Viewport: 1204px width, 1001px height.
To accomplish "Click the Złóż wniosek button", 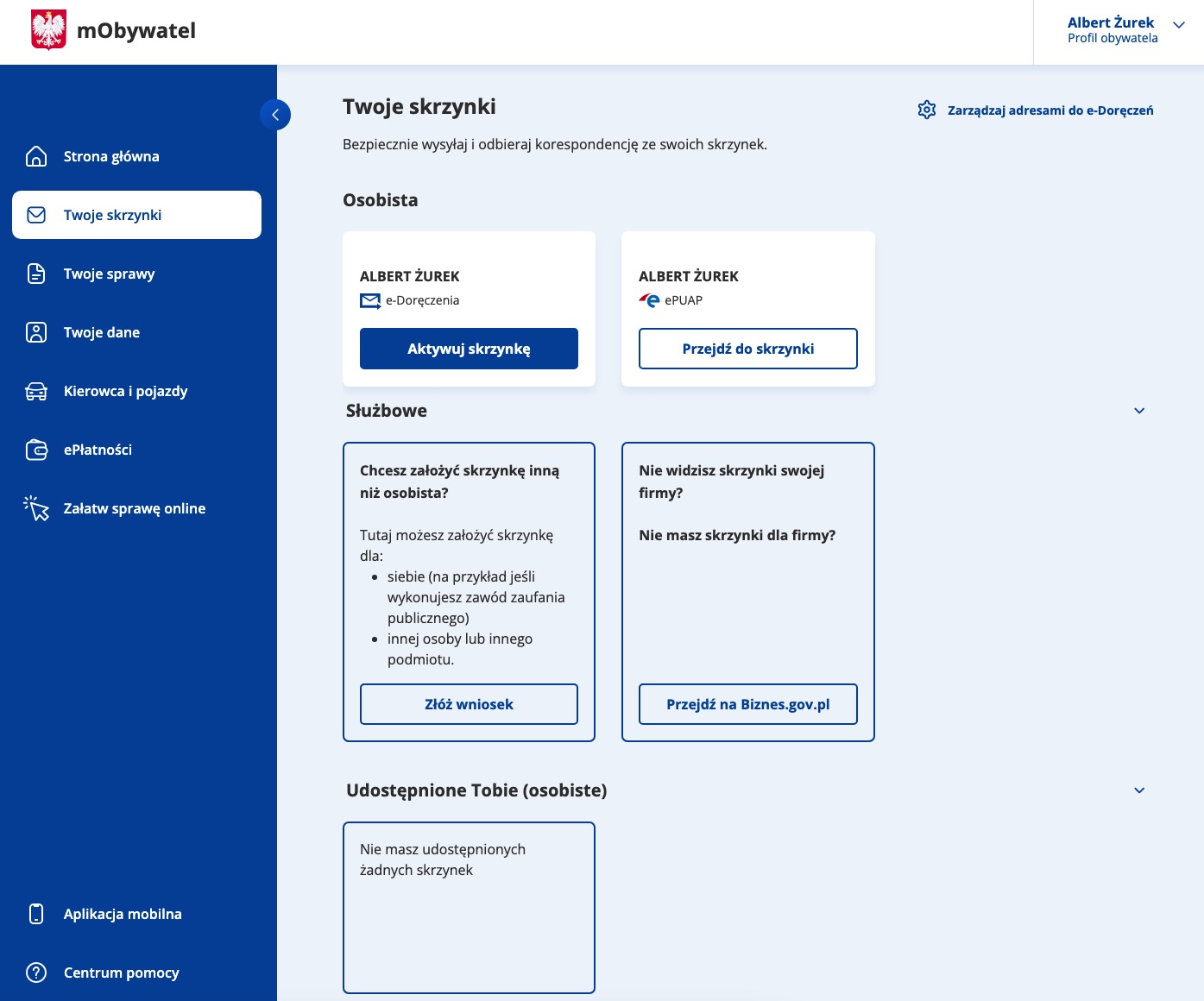I will 469,704.
